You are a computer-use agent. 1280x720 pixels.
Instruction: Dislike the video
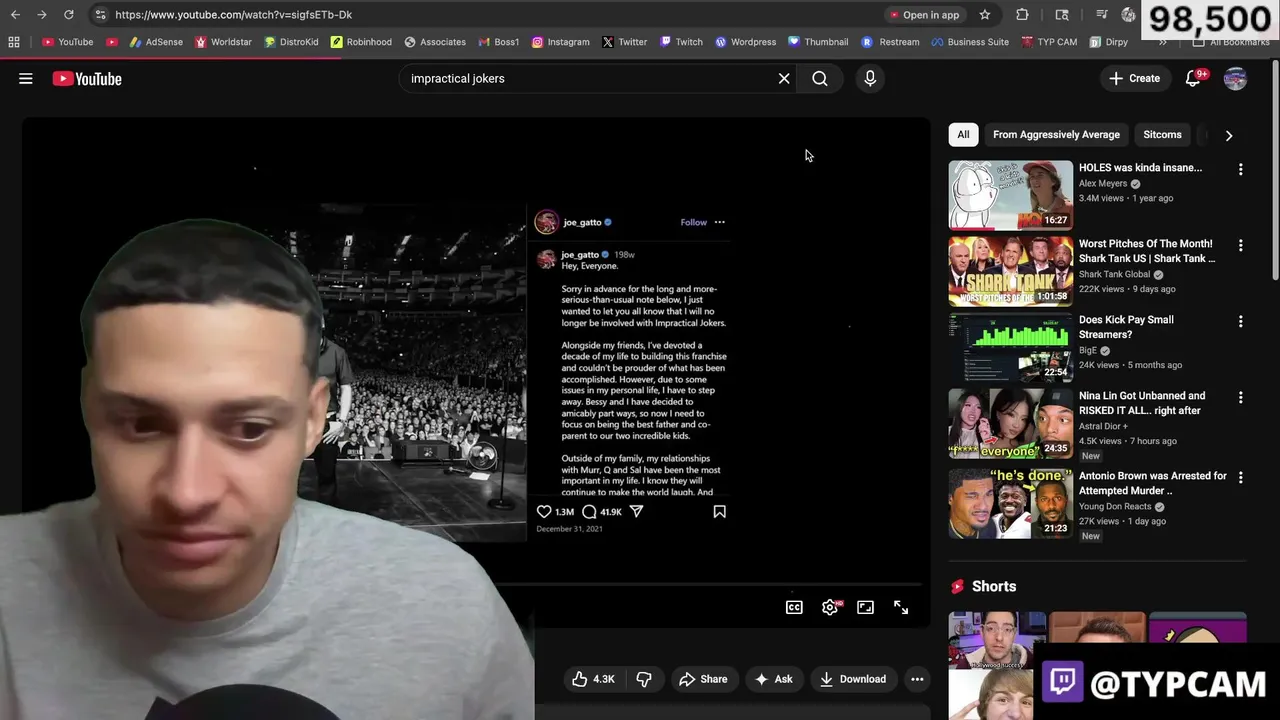pyautogui.click(x=644, y=679)
